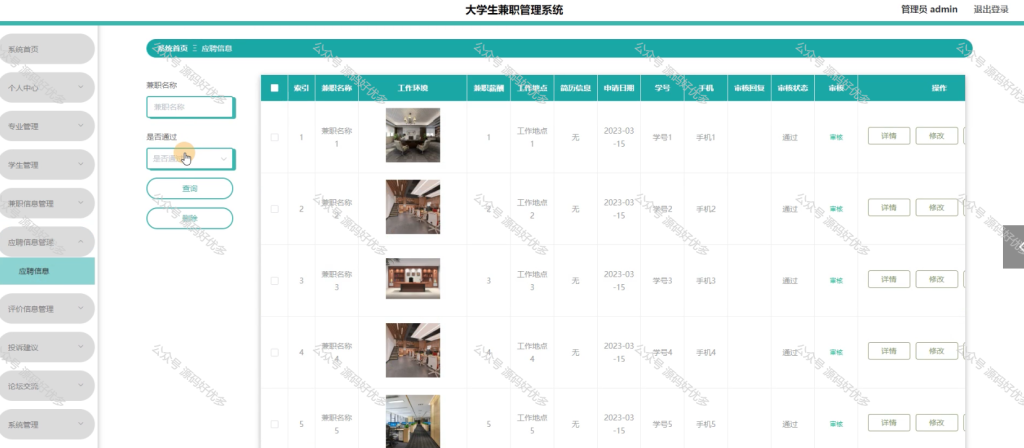Click the 审核状态 column header

coord(793,88)
